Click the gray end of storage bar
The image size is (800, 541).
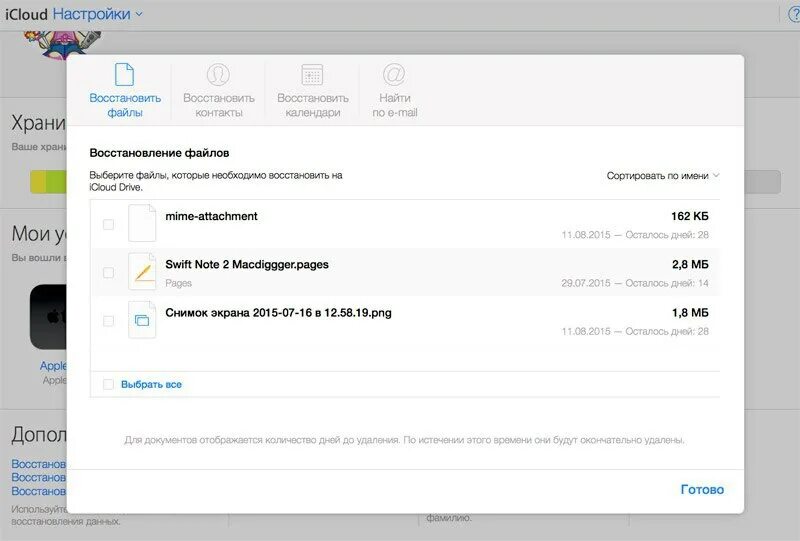[x=762, y=182]
